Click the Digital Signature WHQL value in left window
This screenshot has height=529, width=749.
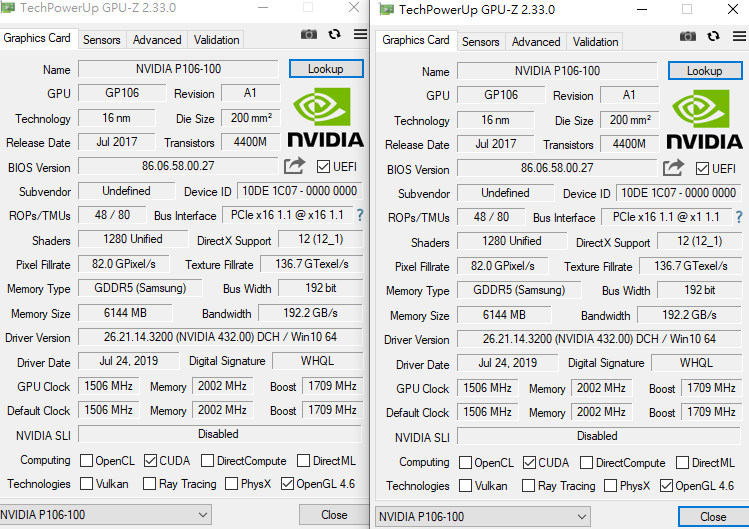(317, 361)
